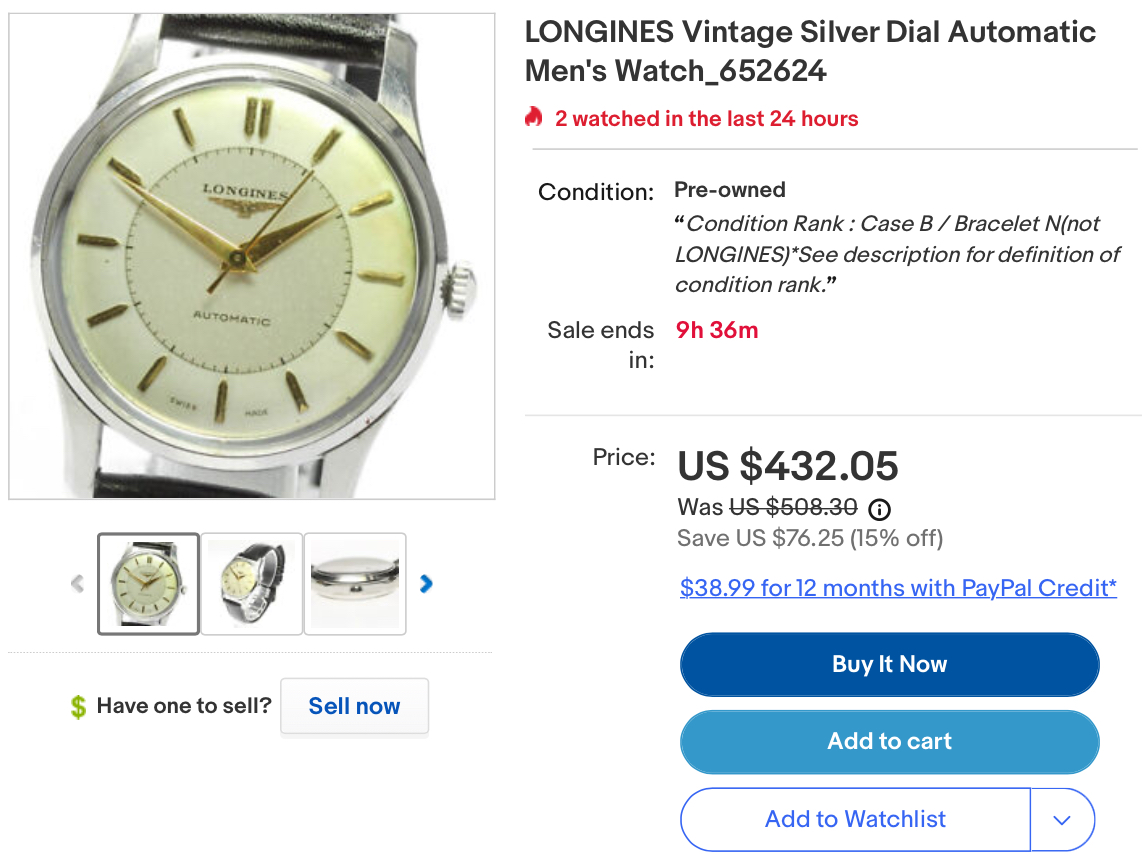Select the second thumbnail showing the strap
1142x857 pixels.
pyautogui.click(x=252, y=584)
